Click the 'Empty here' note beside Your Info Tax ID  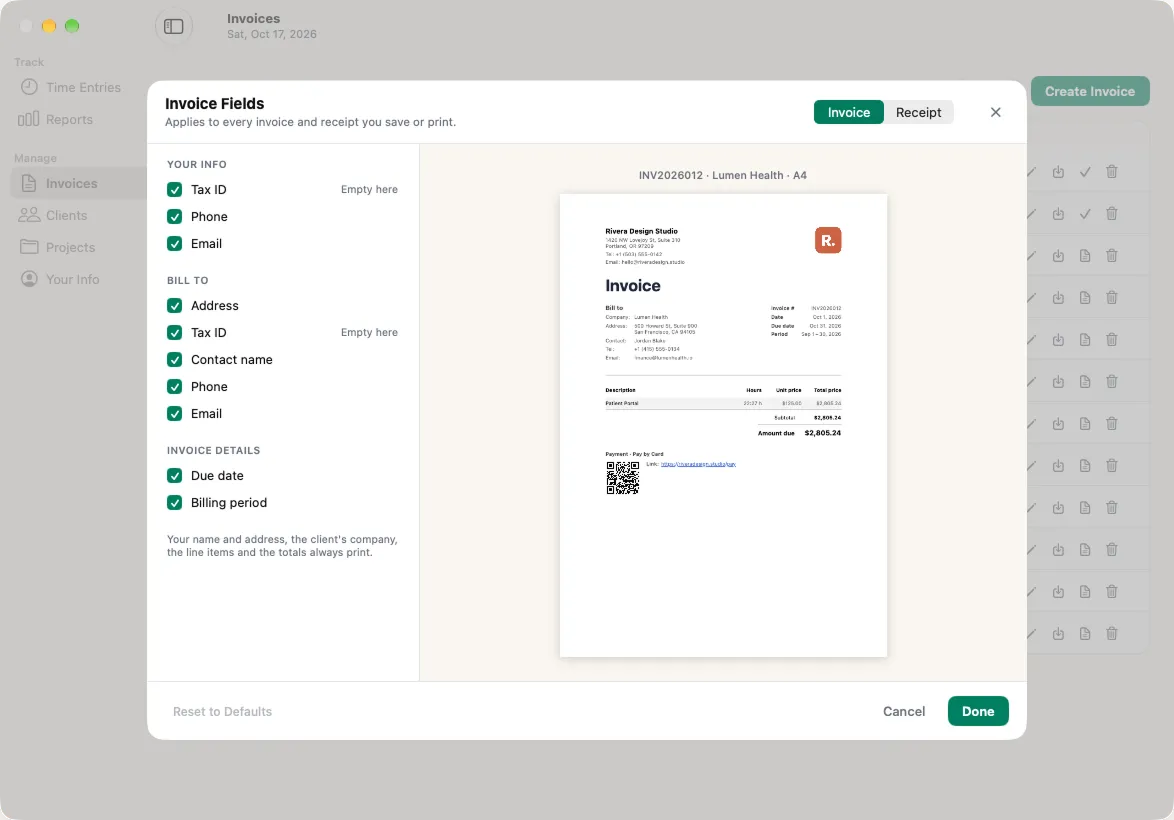coord(369,189)
